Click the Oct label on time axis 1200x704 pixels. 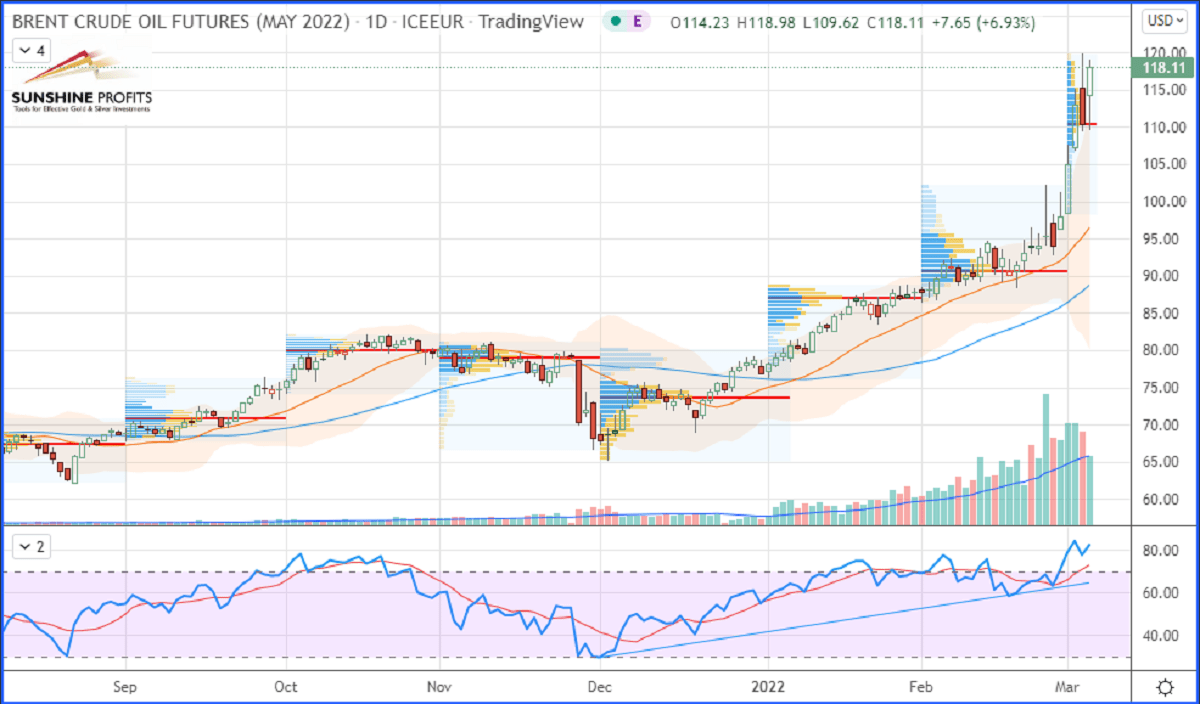pyautogui.click(x=286, y=687)
